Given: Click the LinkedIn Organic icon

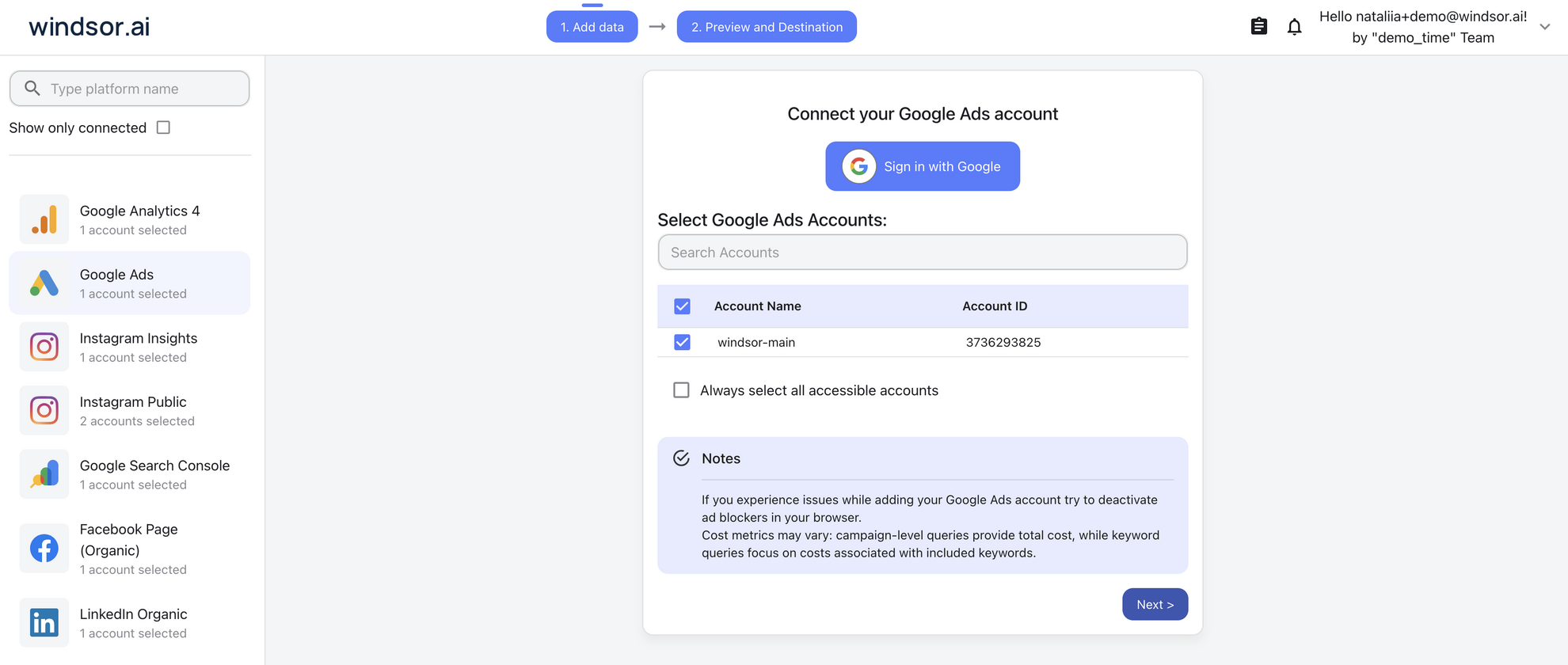Looking at the screenshot, I should pos(44,622).
